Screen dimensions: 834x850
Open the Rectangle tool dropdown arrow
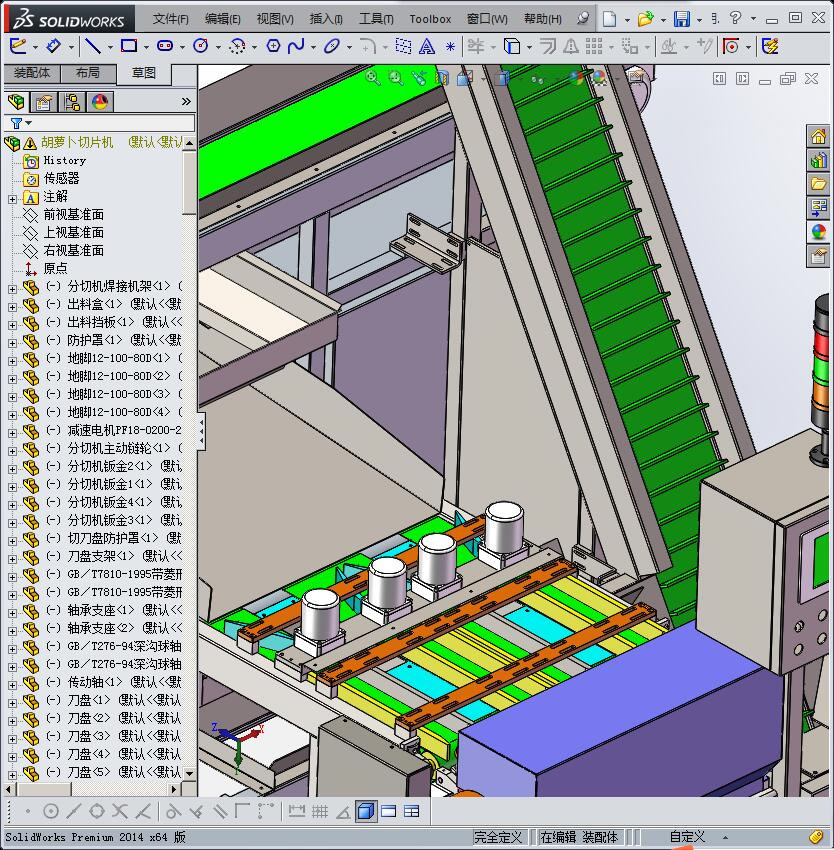coord(146,47)
